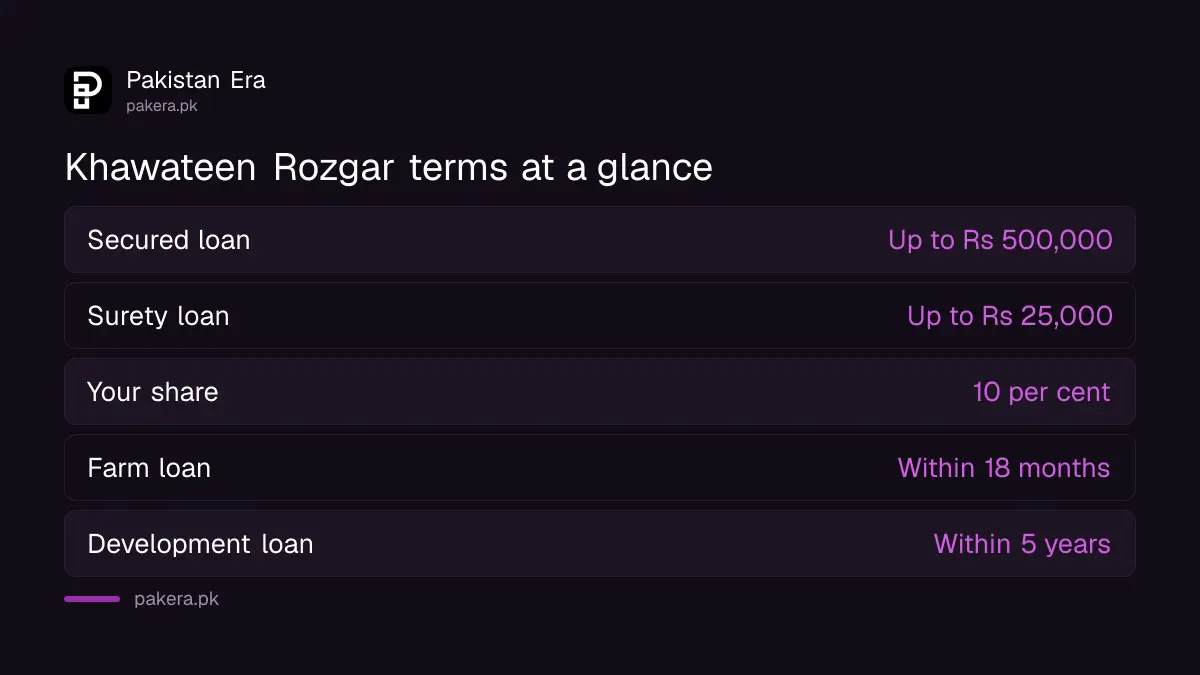Click the Up to Rs 500,000 value

1000,240
